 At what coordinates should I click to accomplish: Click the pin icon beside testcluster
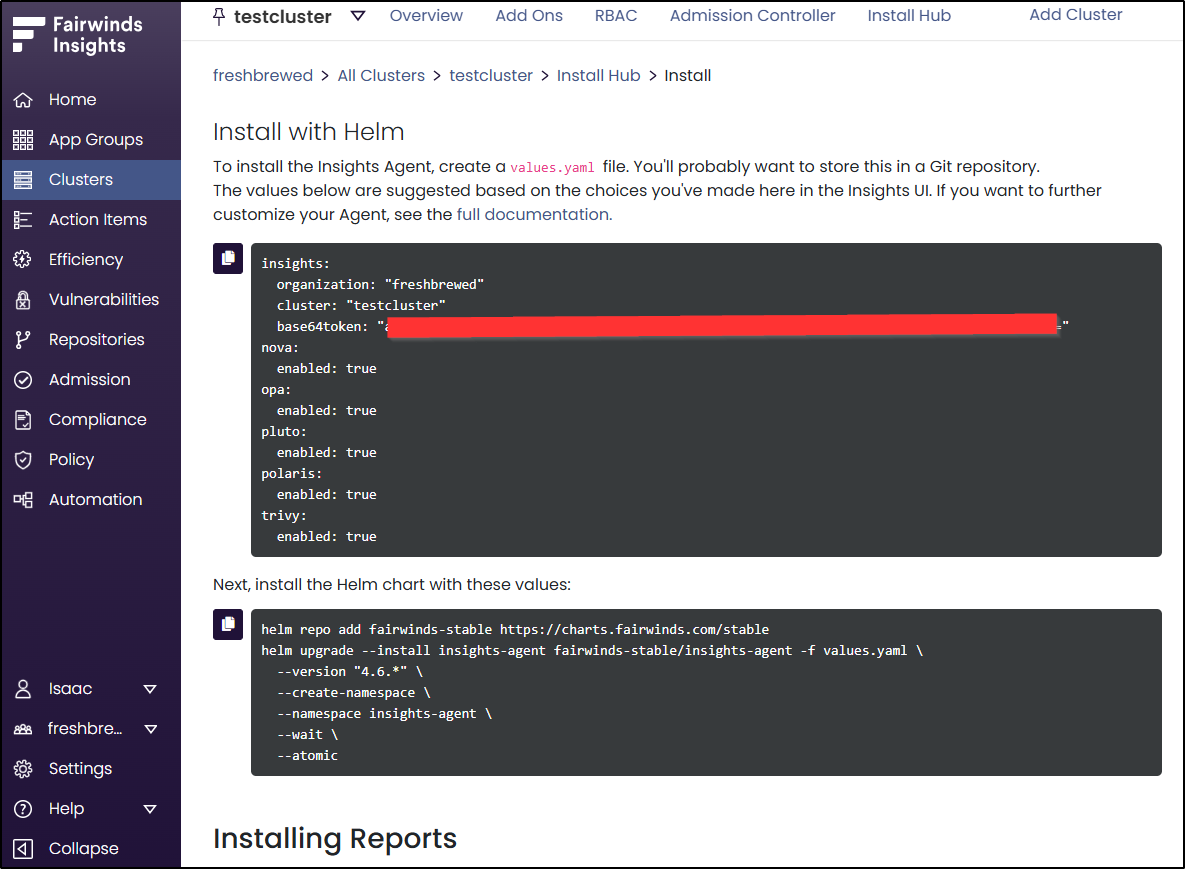[x=219, y=17]
